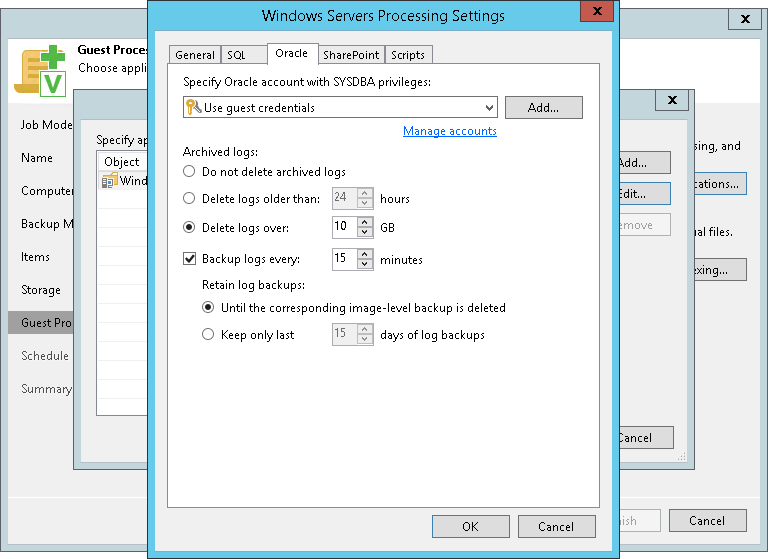
Task: Select Computers step in wizard sidebar
Action: (x=47, y=191)
